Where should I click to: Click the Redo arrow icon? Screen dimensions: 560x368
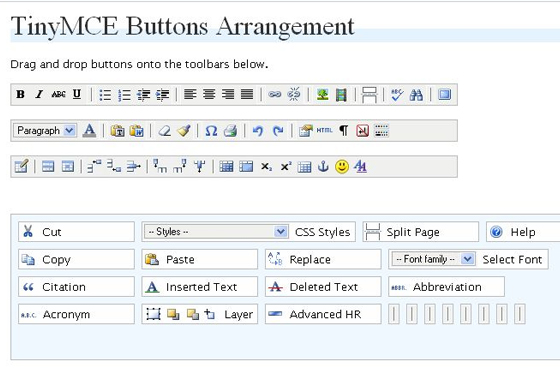coord(278,131)
